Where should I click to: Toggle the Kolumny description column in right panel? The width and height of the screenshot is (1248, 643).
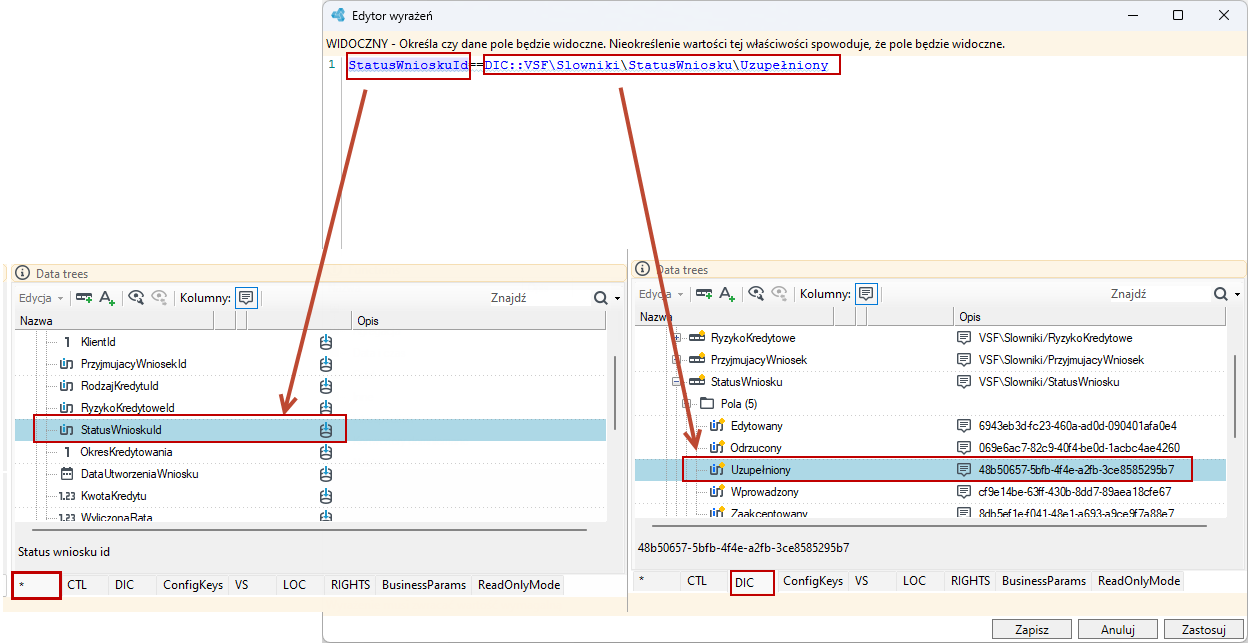(866, 294)
